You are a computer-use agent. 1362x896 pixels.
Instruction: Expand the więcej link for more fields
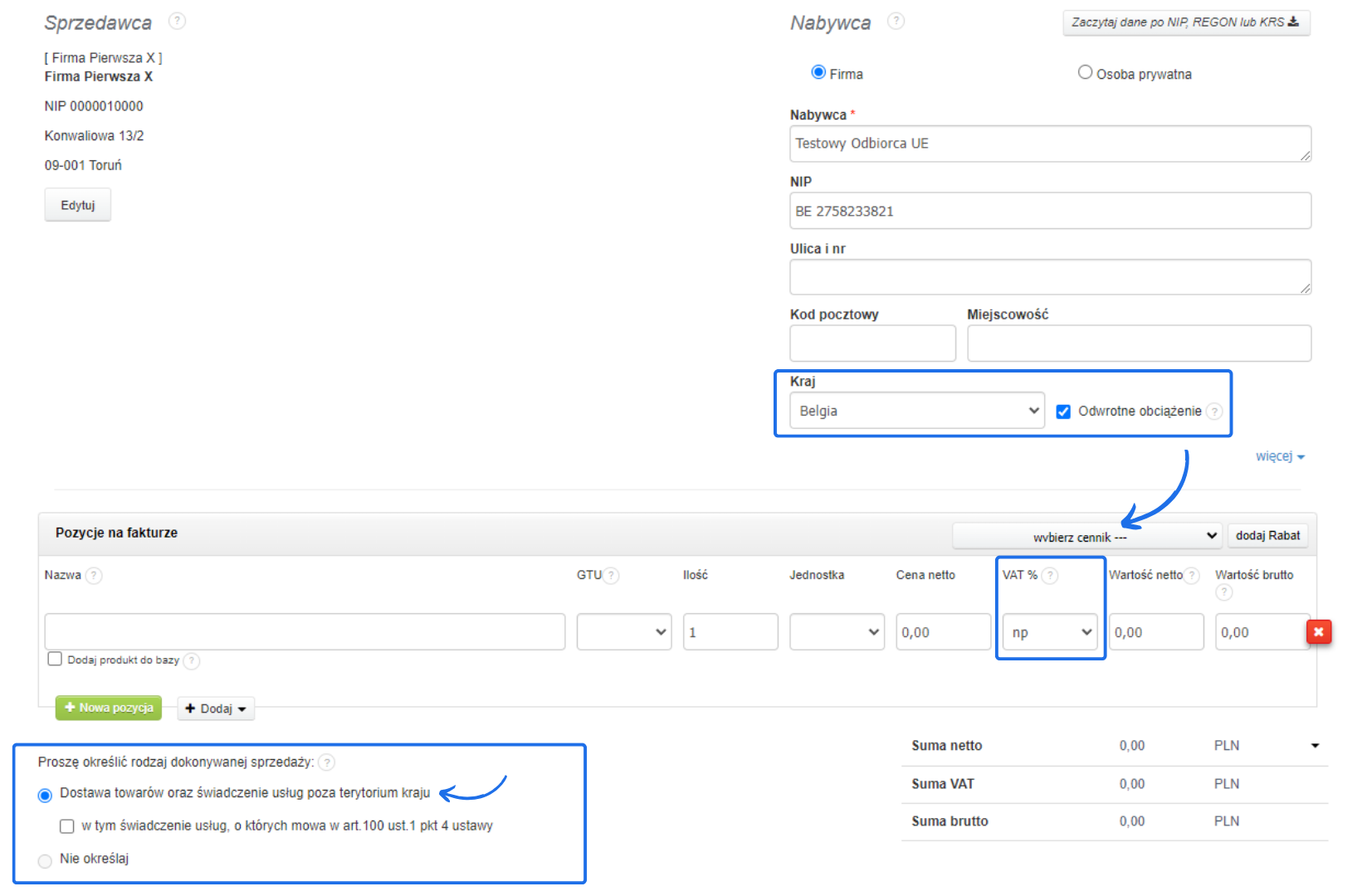click(x=1279, y=456)
